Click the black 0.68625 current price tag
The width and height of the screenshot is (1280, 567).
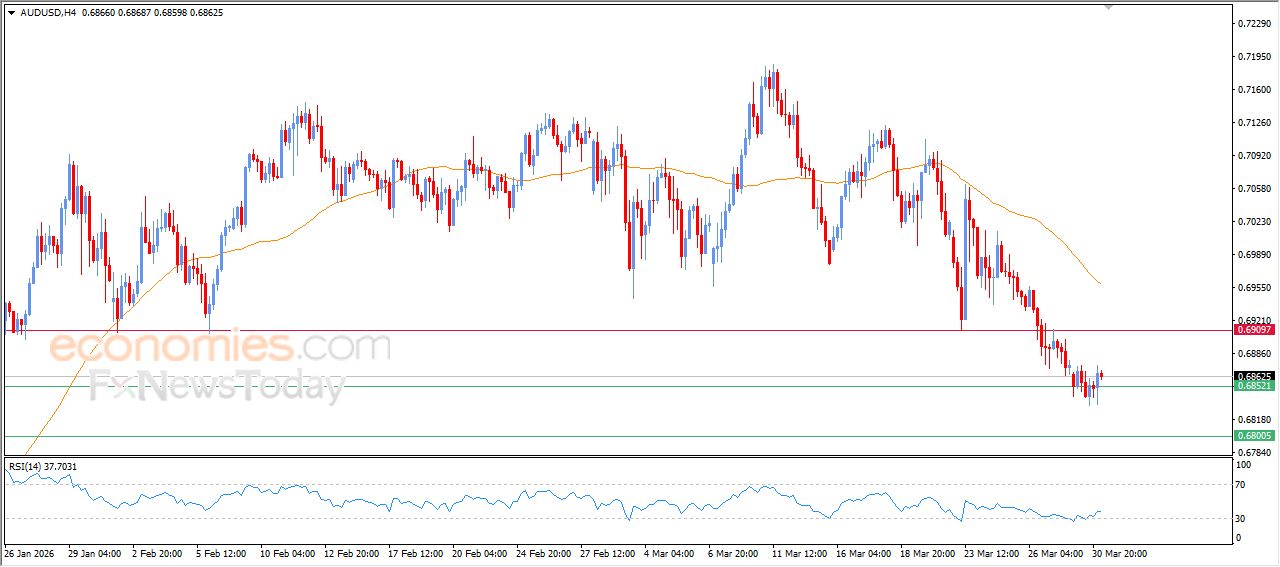coord(1253,376)
